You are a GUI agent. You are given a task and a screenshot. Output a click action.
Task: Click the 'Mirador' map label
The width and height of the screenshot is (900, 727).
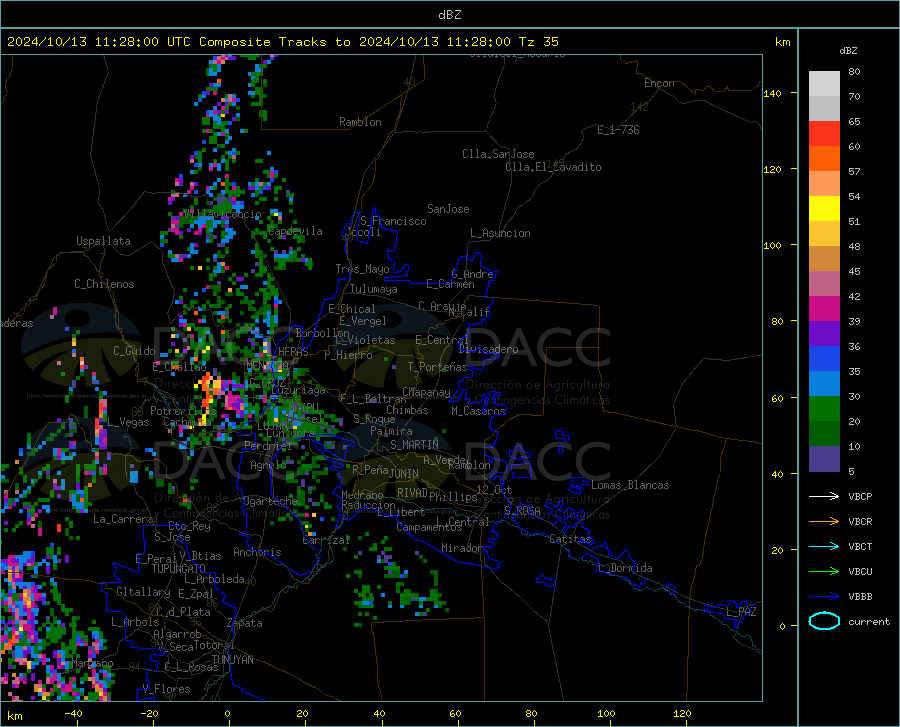click(x=462, y=548)
